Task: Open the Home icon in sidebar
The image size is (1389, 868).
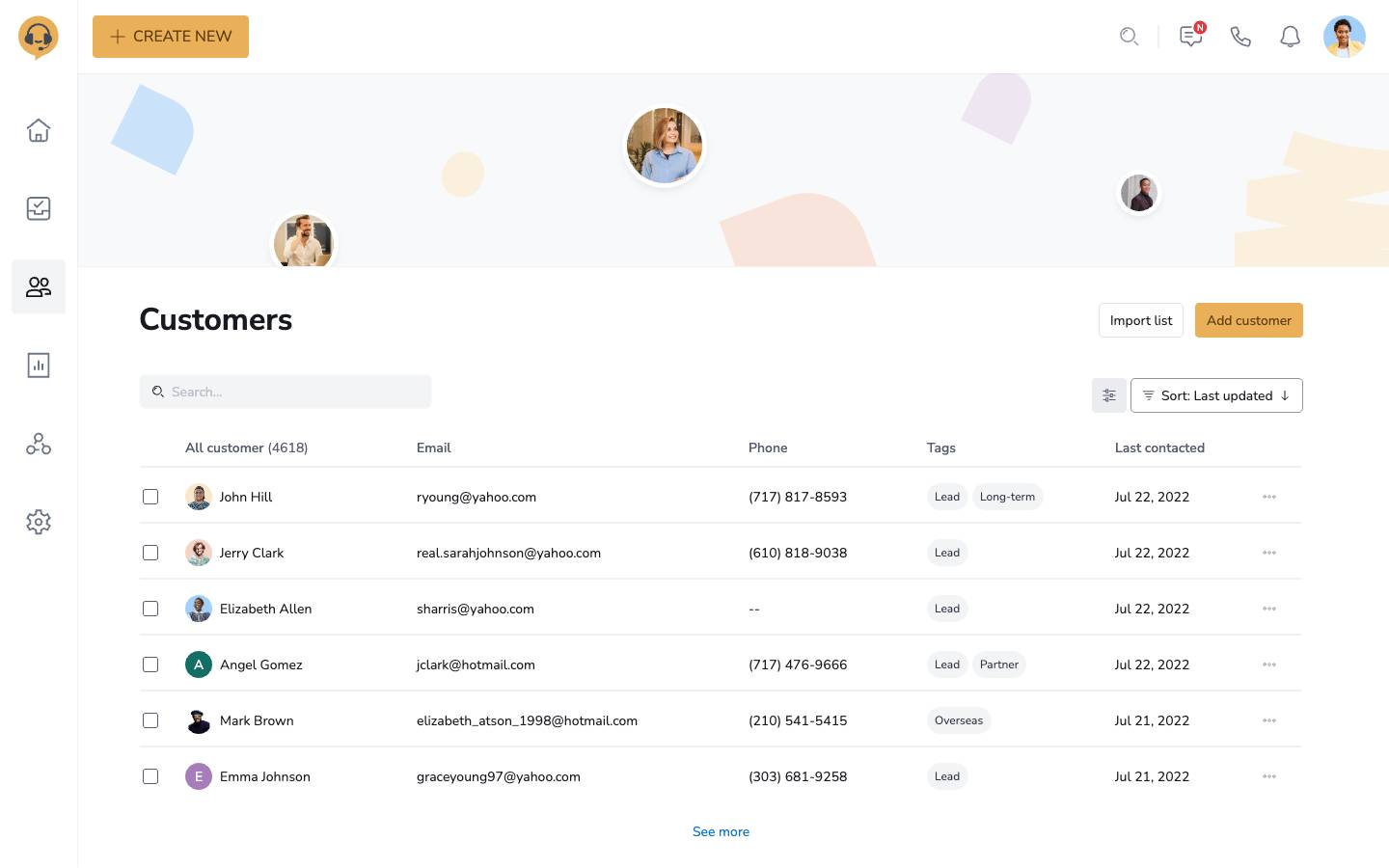Action: 39,130
